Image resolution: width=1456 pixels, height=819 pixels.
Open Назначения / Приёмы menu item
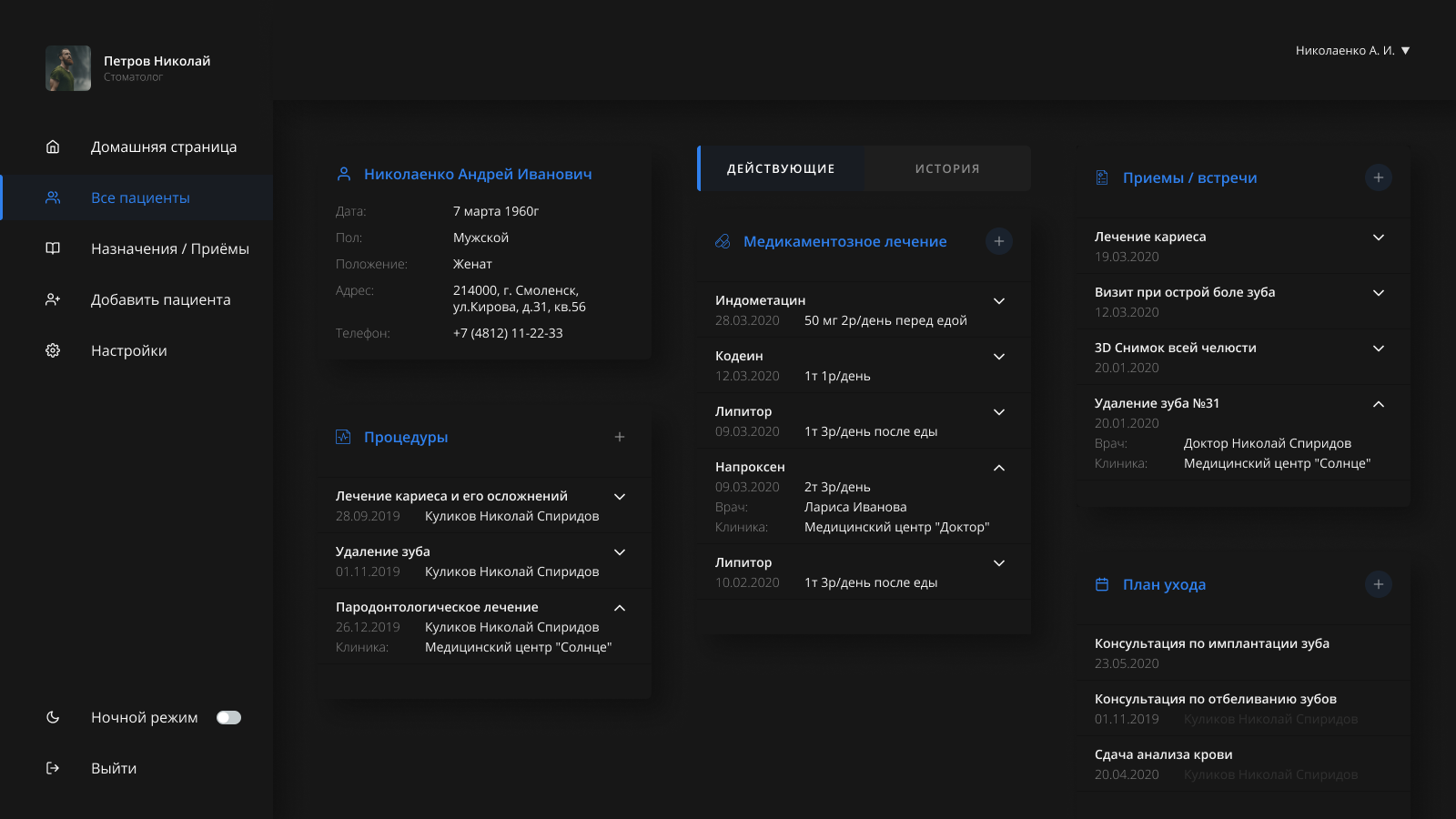coord(170,248)
